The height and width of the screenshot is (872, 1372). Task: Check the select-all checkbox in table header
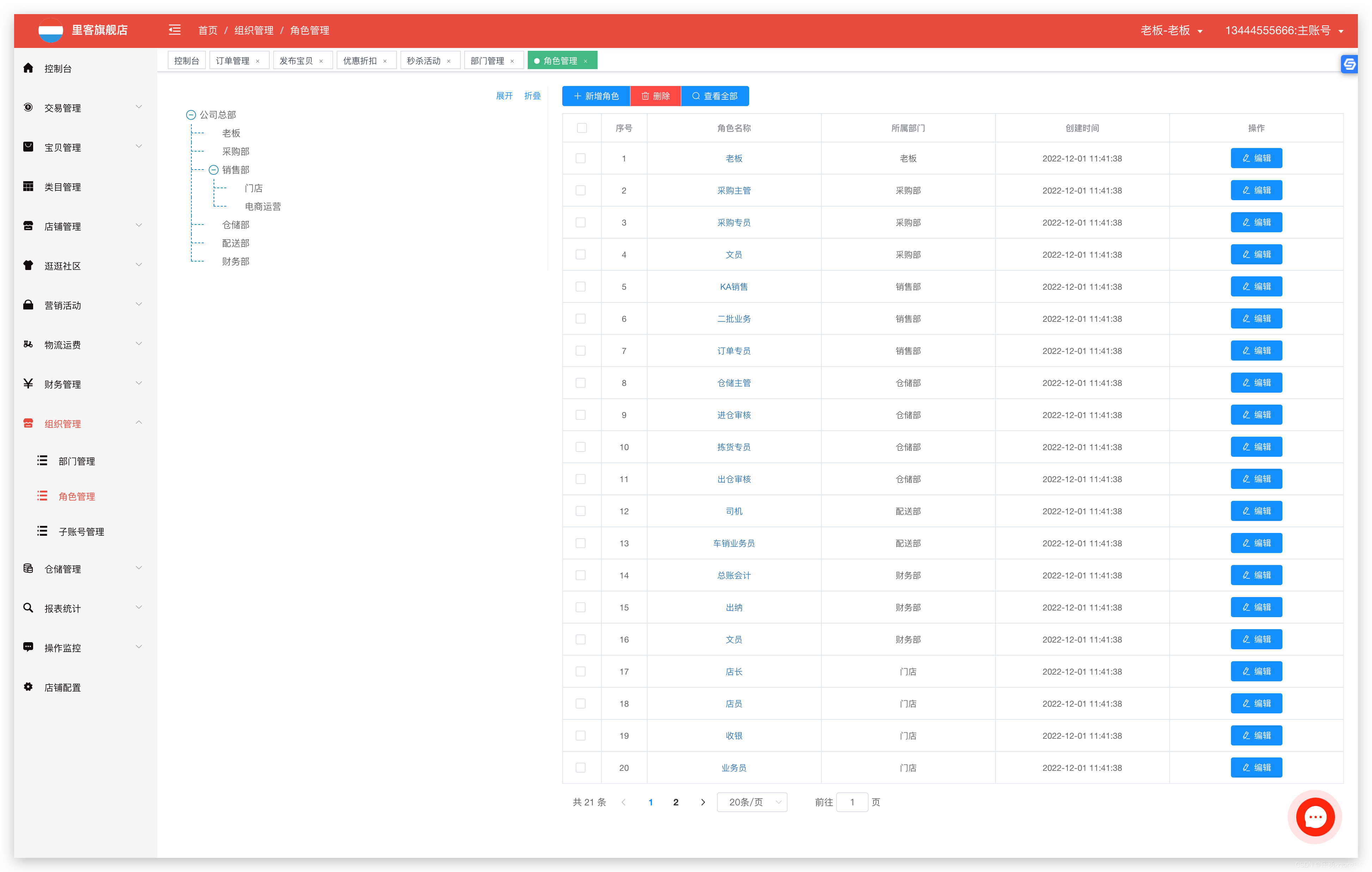[581, 128]
